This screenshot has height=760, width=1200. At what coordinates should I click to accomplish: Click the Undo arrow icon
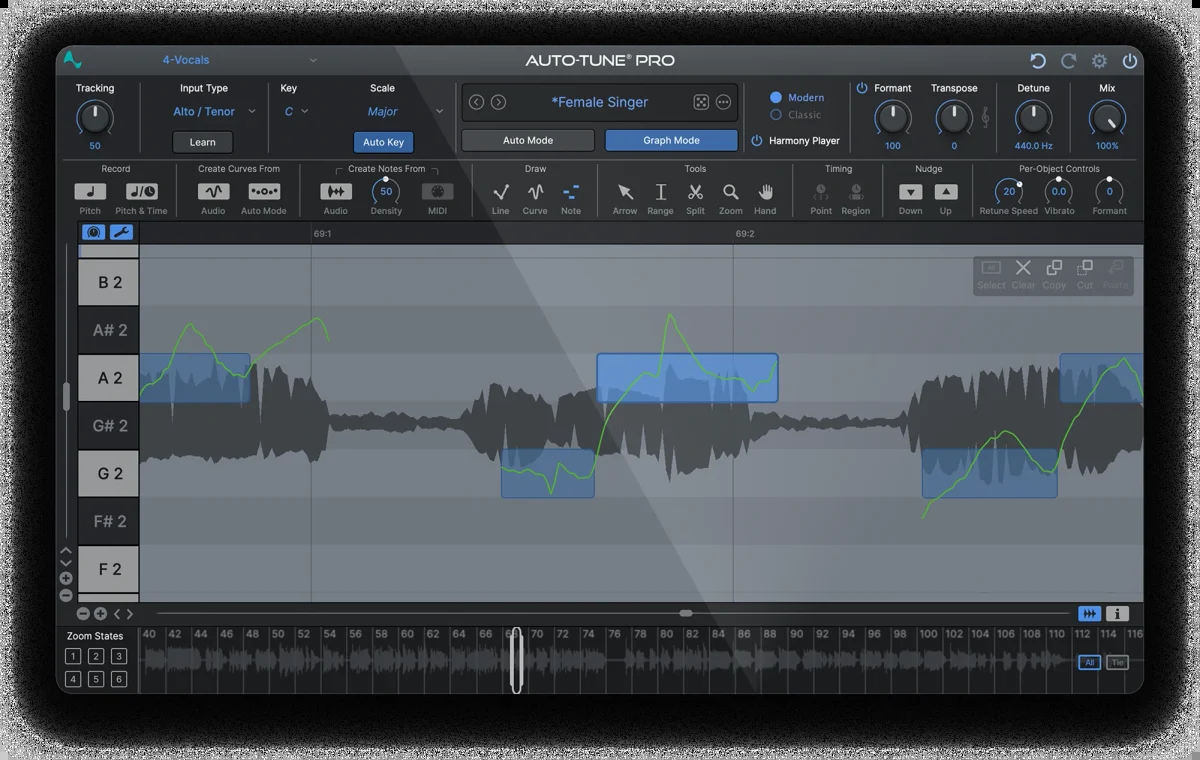pos(1038,61)
